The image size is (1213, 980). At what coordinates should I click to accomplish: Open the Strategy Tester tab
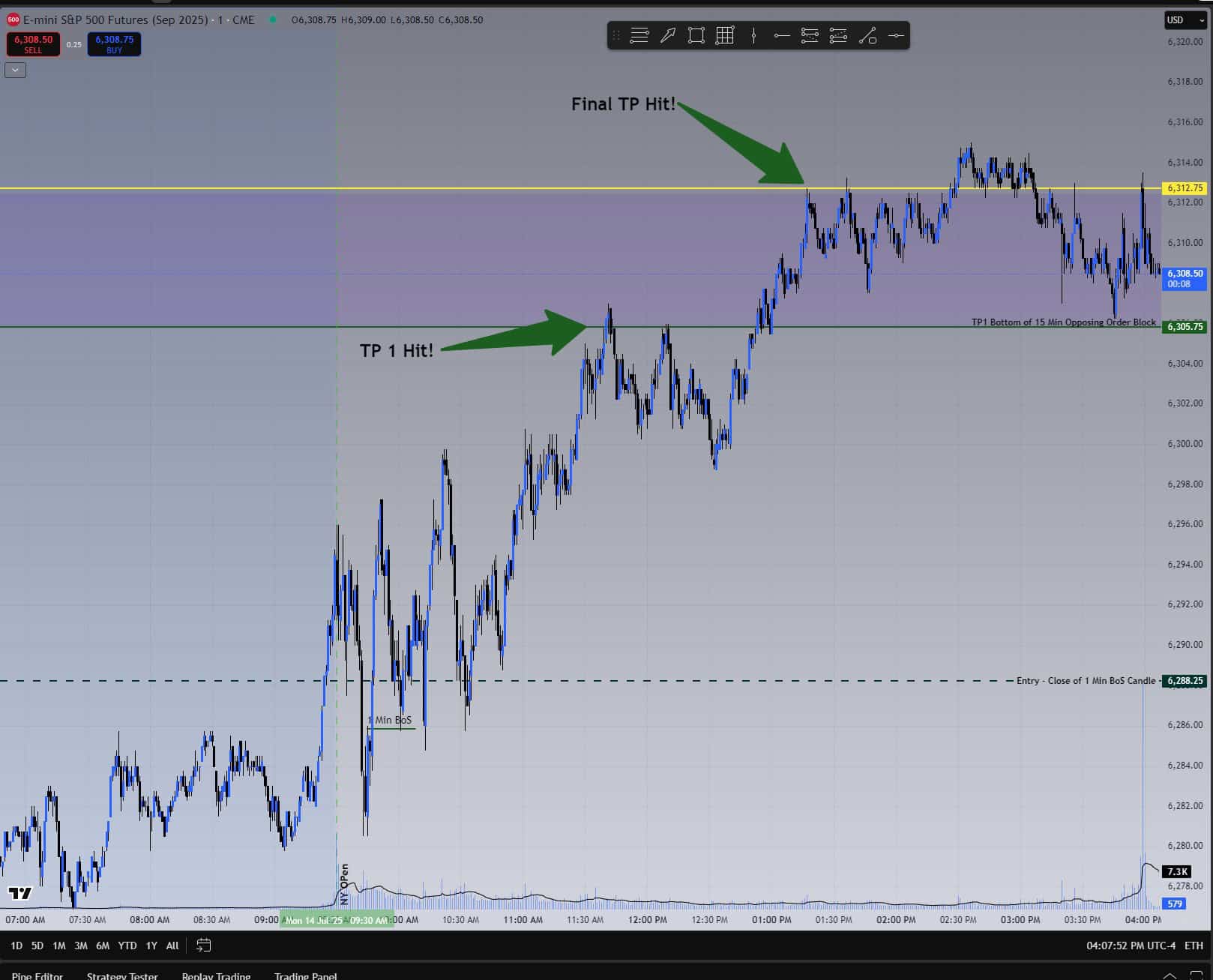click(x=122, y=975)
